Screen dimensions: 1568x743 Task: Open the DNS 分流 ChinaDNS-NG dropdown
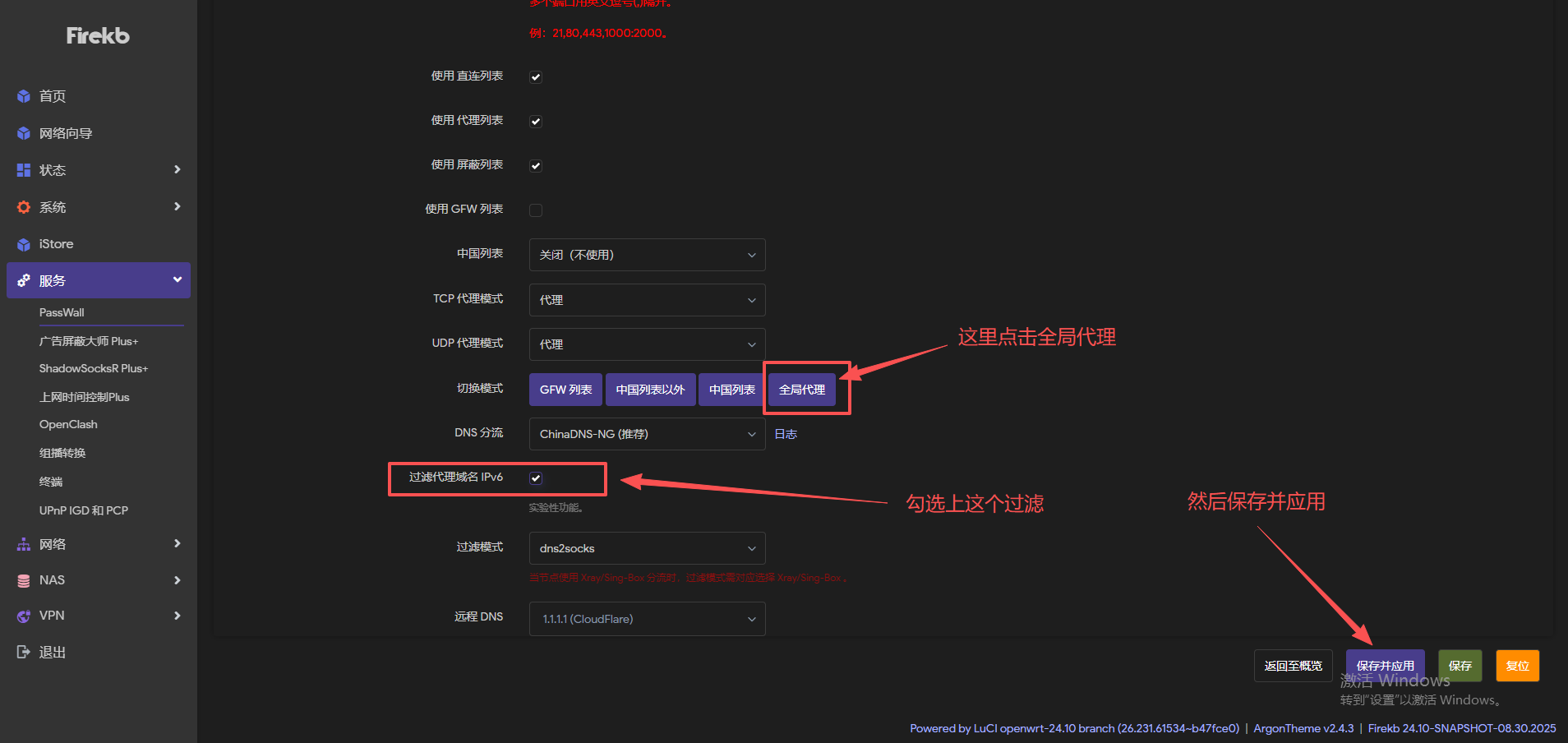click(647, 434)
